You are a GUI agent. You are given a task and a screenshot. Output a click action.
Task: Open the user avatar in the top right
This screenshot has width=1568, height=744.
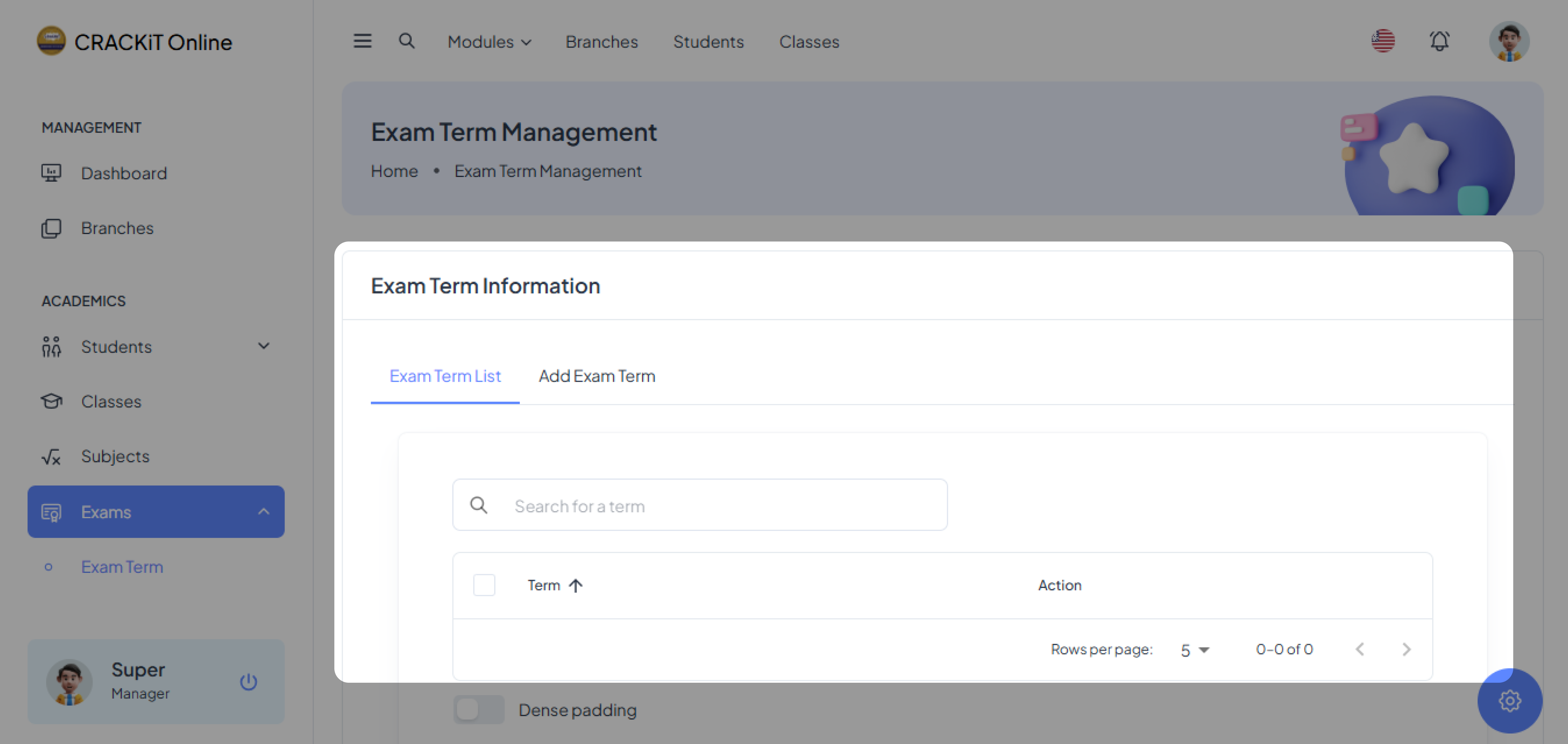pos(1508,41)
